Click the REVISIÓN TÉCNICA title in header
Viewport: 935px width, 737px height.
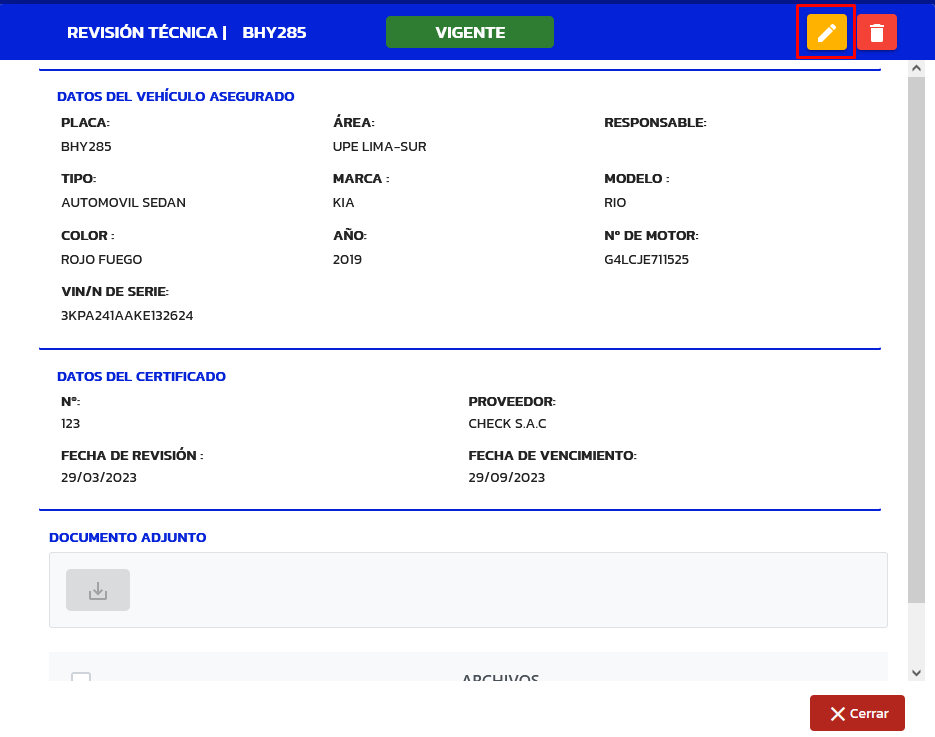click(x=142, y=33)
